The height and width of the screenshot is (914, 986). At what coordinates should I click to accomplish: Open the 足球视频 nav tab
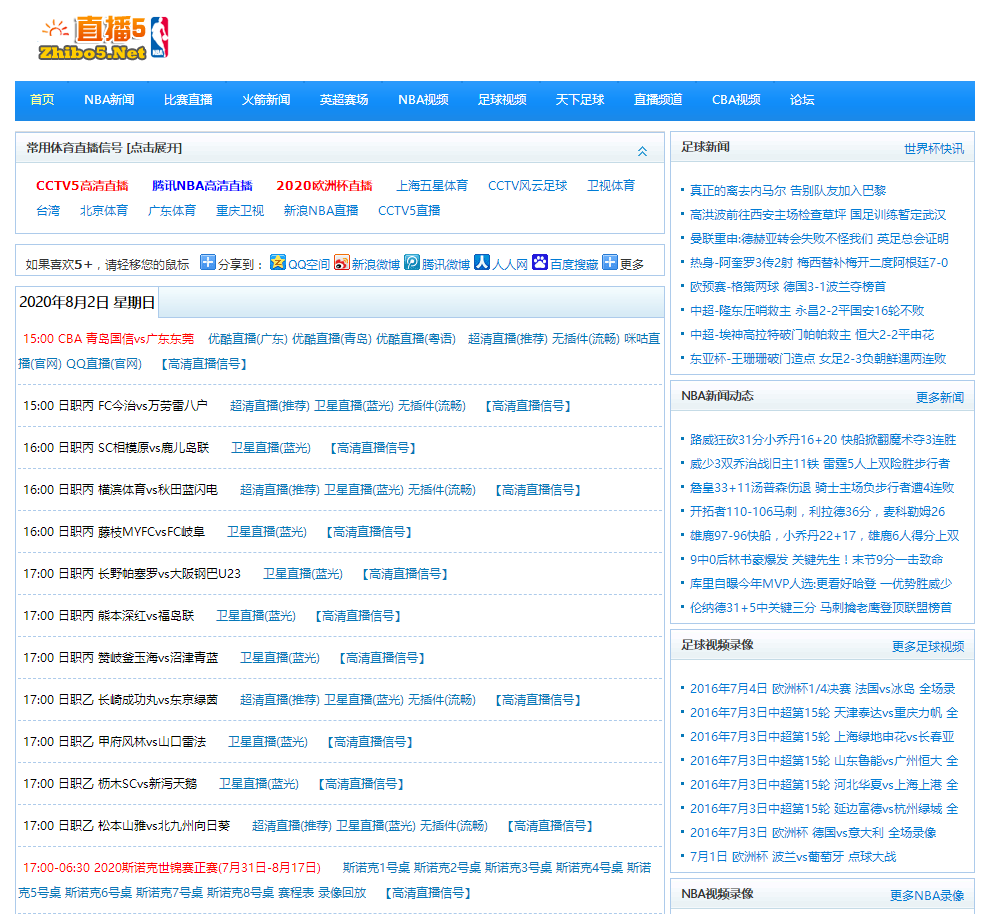[x=502, y=99]
